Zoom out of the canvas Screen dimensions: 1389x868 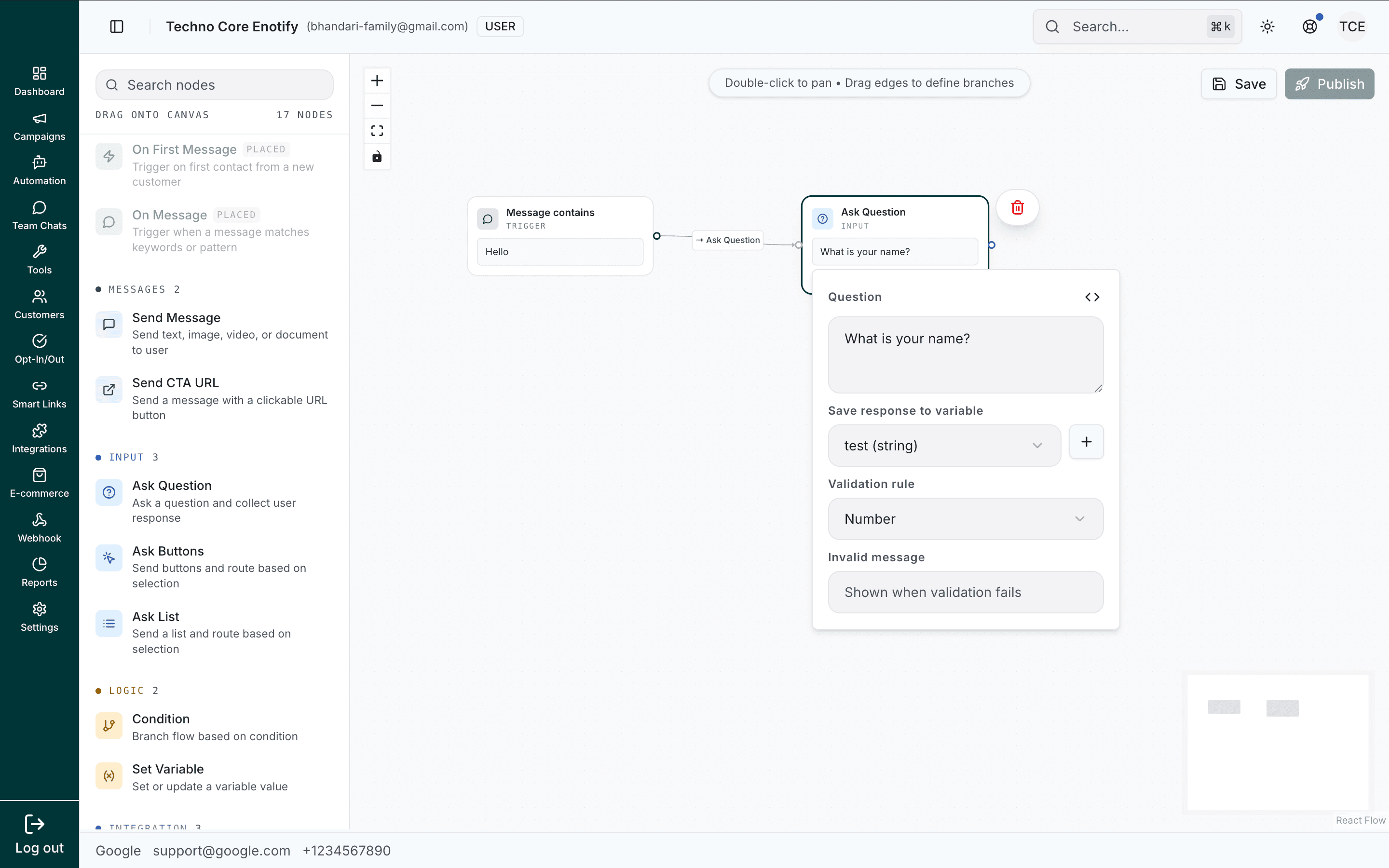[x=377, y=106]
